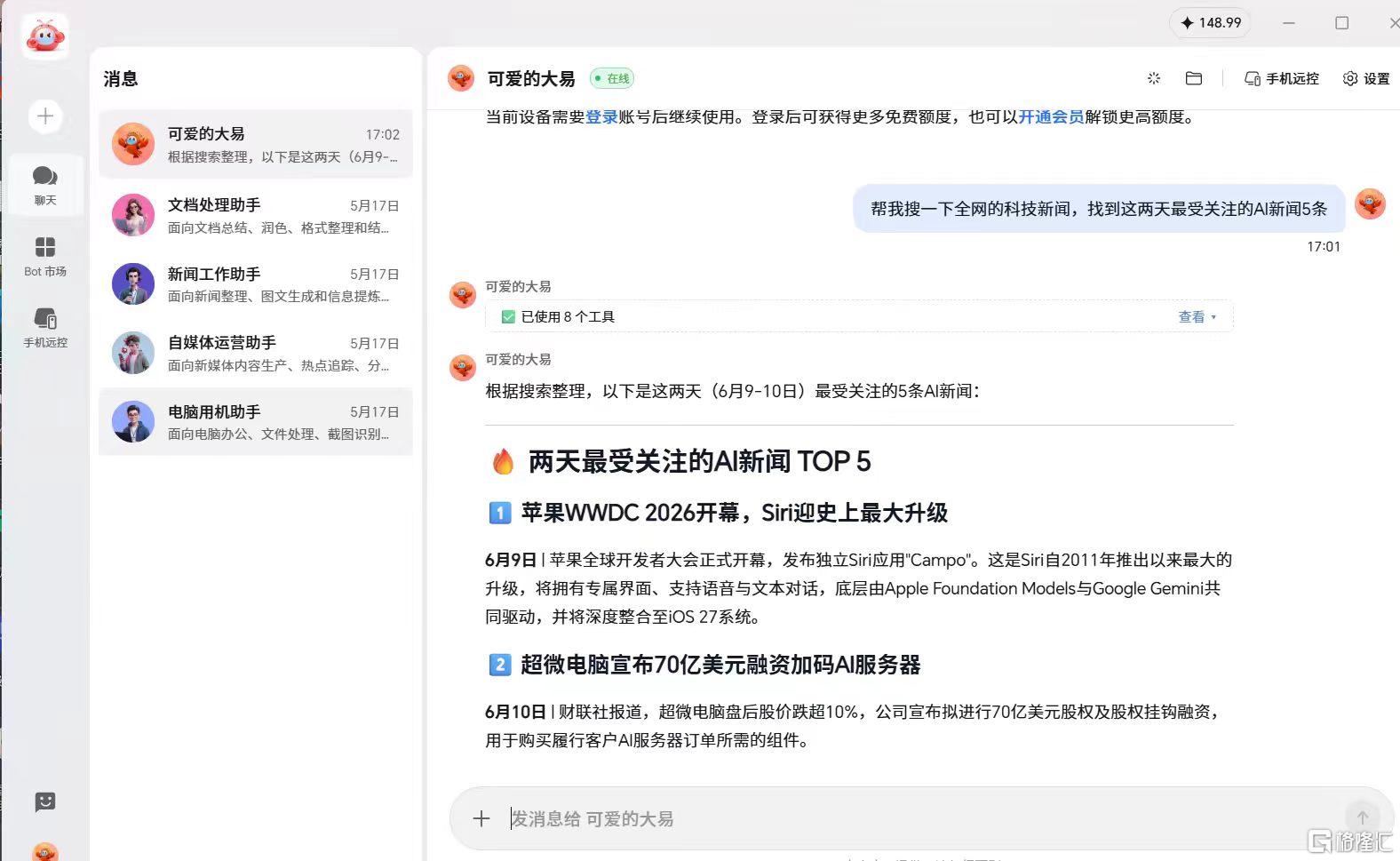The image size is (1400, 861).
Task: Click the smiley feedback icon in the sidebar
Action: pyautogui.click(x=45, y=802)
